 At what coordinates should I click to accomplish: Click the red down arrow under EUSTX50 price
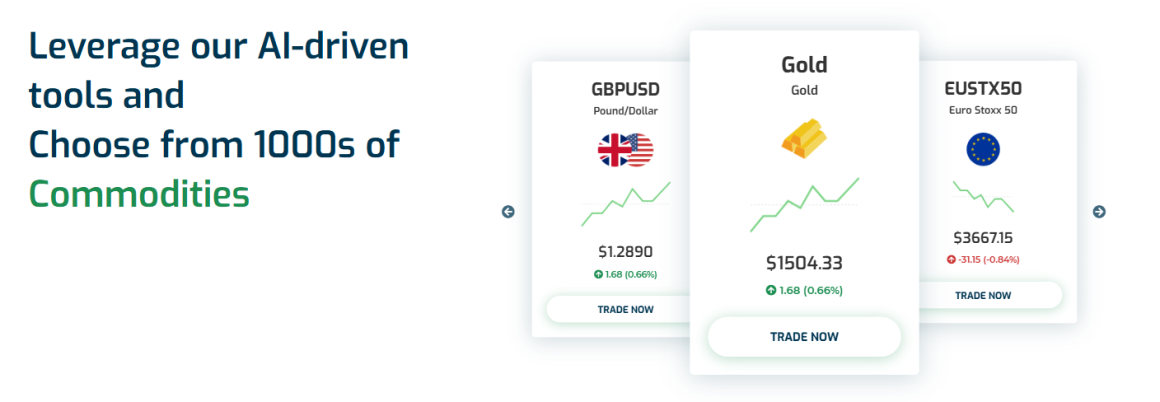pyautogui.click(x=951, y=259)
